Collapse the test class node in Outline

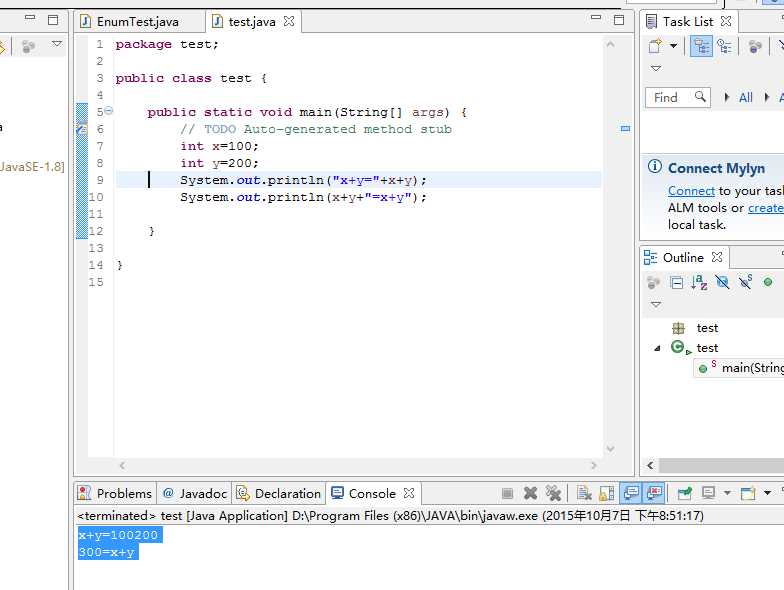(x=658, y=348)
